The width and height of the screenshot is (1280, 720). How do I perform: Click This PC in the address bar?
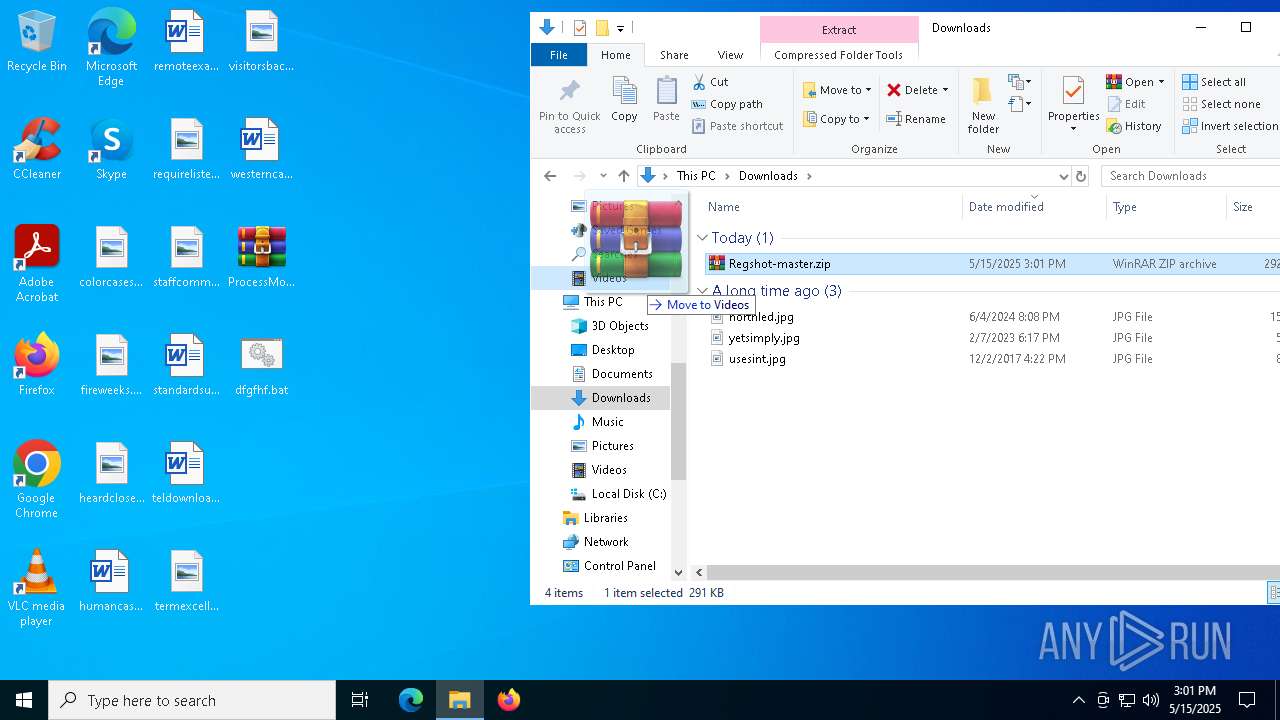696,176
